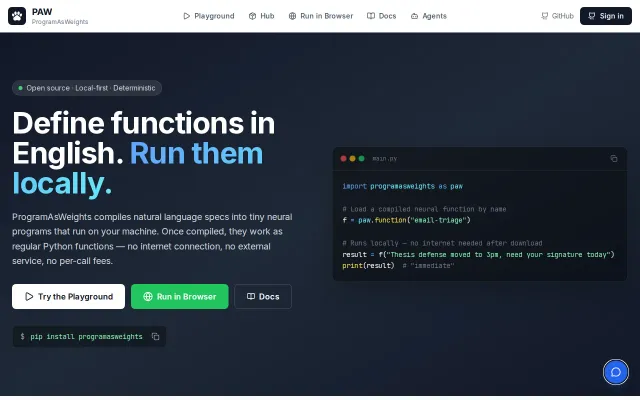The height and width of the screenshot is (400, 640).
Task: Open the Playground nav item
Action: point(209,16)
